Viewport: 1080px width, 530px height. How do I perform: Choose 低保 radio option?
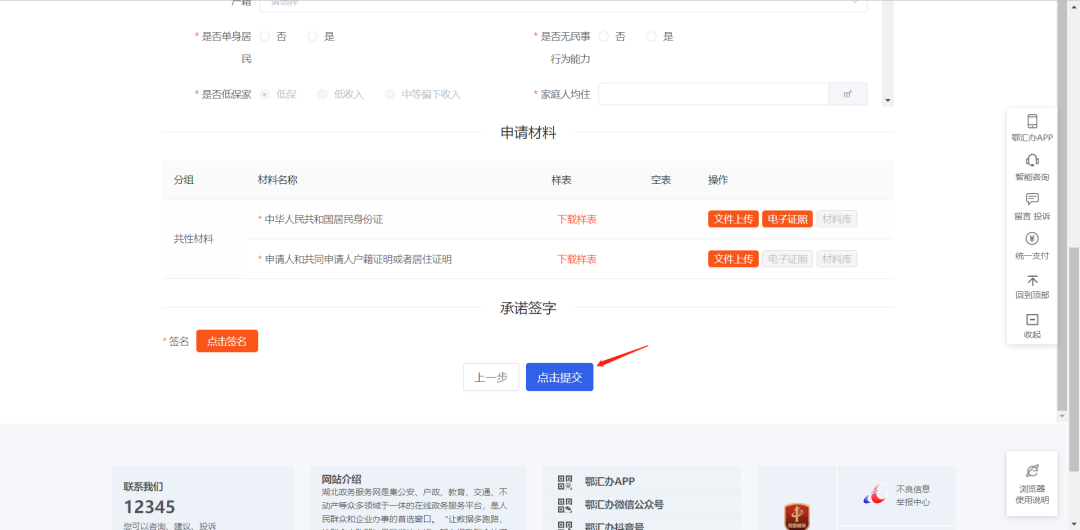(266, 94)
